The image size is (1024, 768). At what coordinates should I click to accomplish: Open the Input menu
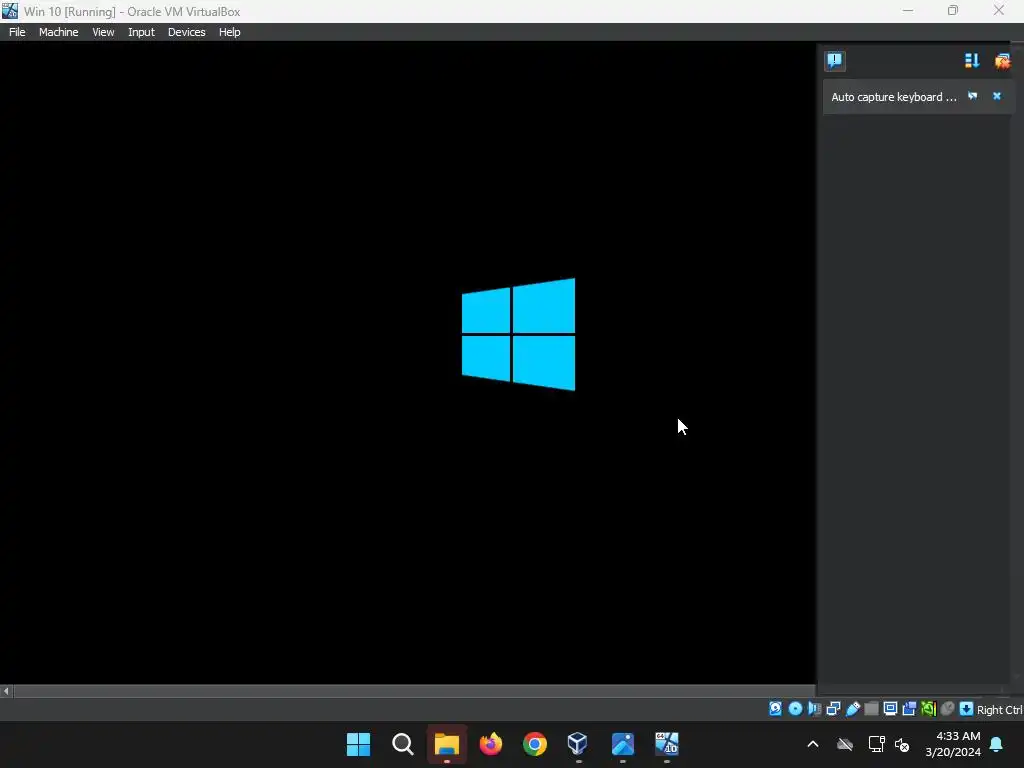pos(141,32)
